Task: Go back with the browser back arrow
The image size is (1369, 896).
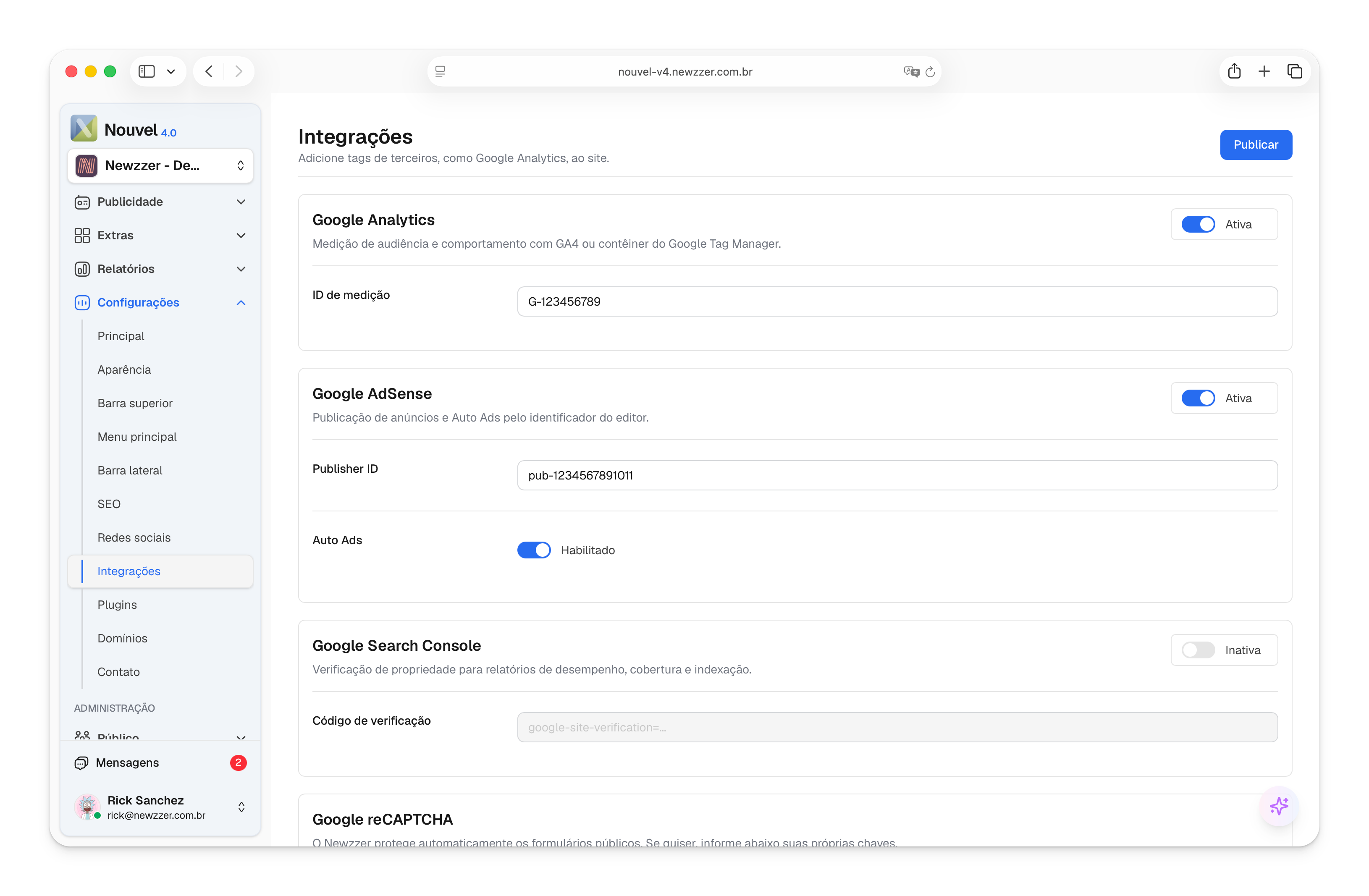Action: point(209,71)
